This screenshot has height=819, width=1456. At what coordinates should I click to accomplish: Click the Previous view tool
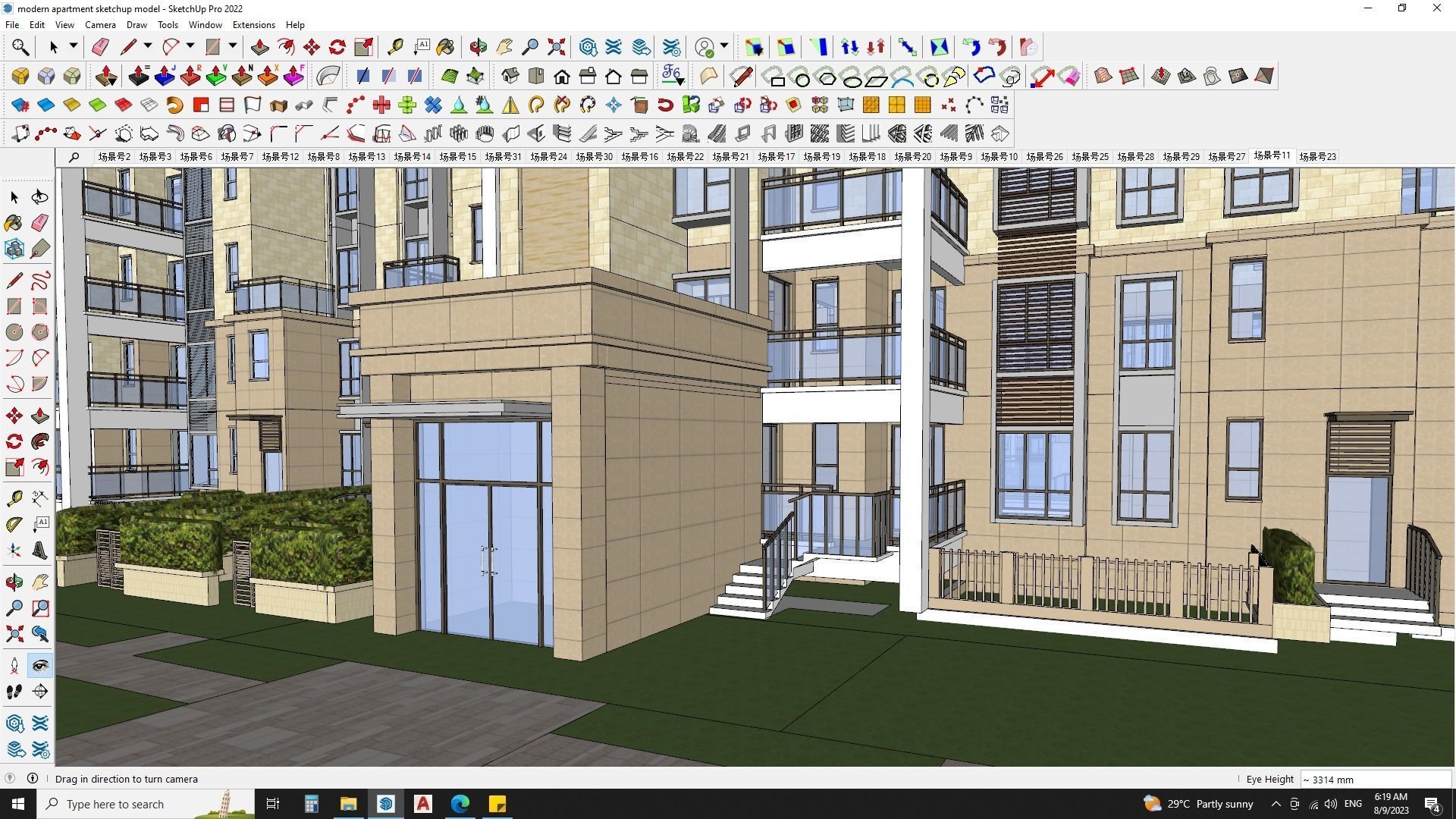click(39, 634)
